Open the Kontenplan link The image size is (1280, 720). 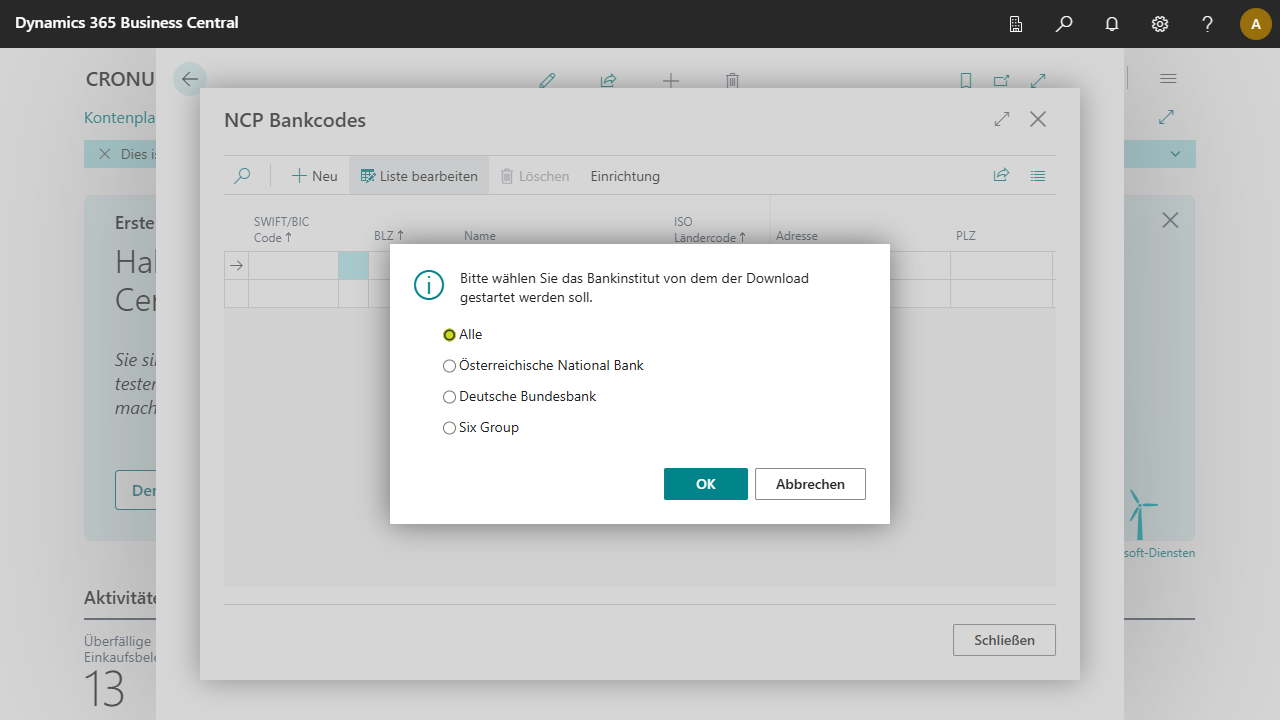[x=119, y=118]
